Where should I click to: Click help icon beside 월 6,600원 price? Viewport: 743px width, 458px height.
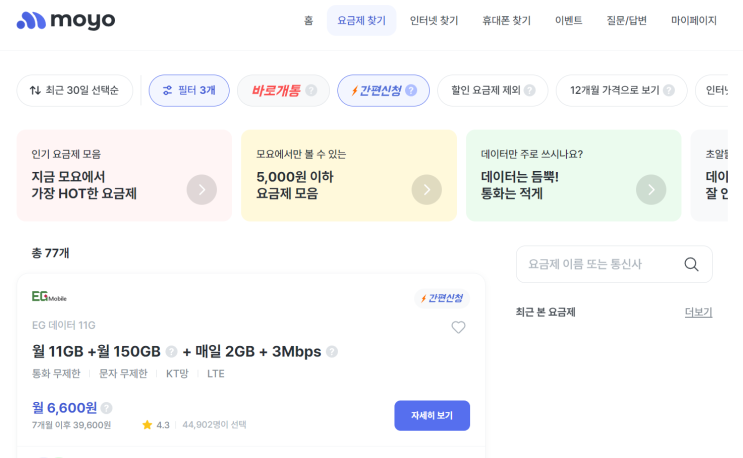tap(107, 408)
